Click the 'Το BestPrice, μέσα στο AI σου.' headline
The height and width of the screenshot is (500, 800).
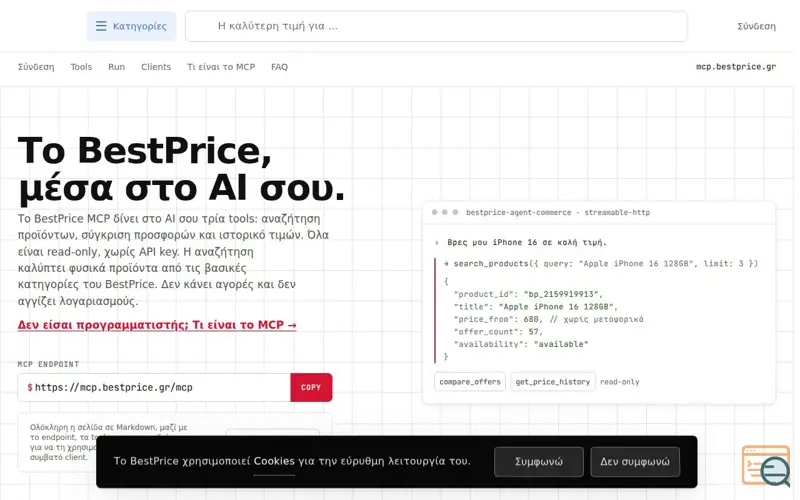click(181, 169)
